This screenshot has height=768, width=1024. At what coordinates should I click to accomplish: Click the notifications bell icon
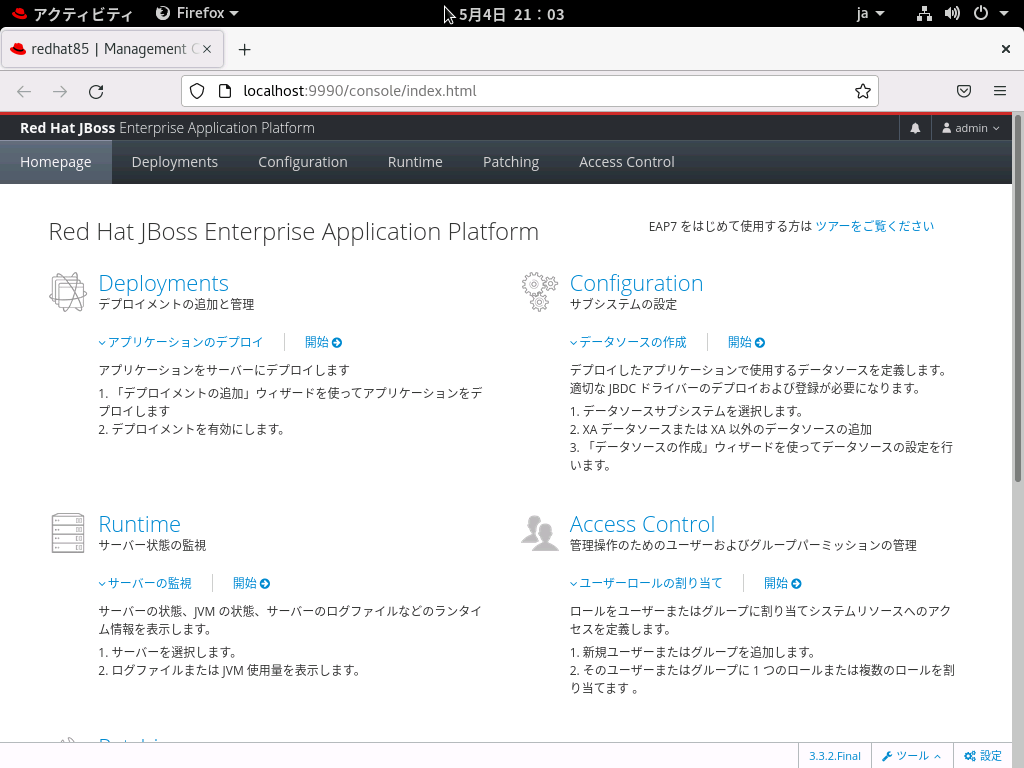click(x=915, y=128)
